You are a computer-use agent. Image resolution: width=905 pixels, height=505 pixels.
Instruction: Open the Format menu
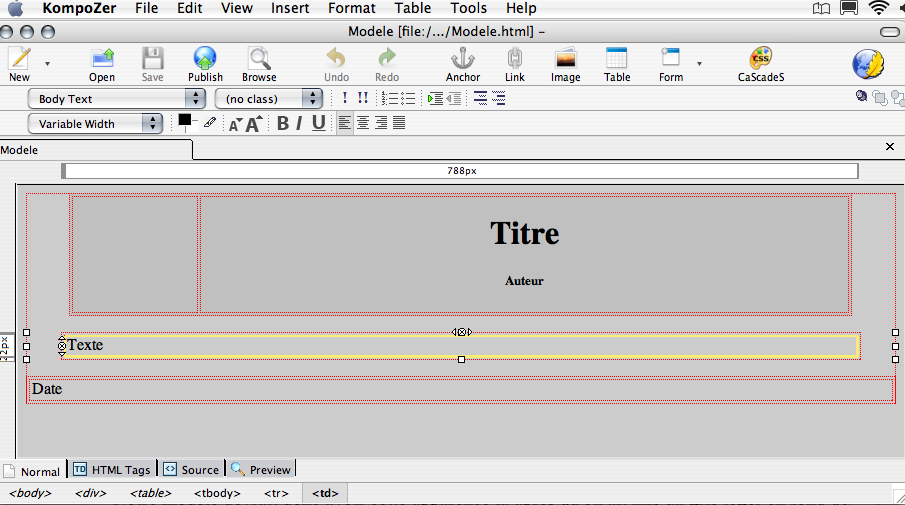click(x=351, y=8)
